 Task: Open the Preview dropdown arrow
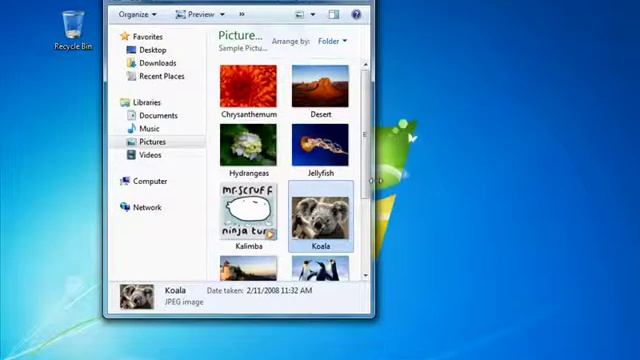[x=222, y=14]
